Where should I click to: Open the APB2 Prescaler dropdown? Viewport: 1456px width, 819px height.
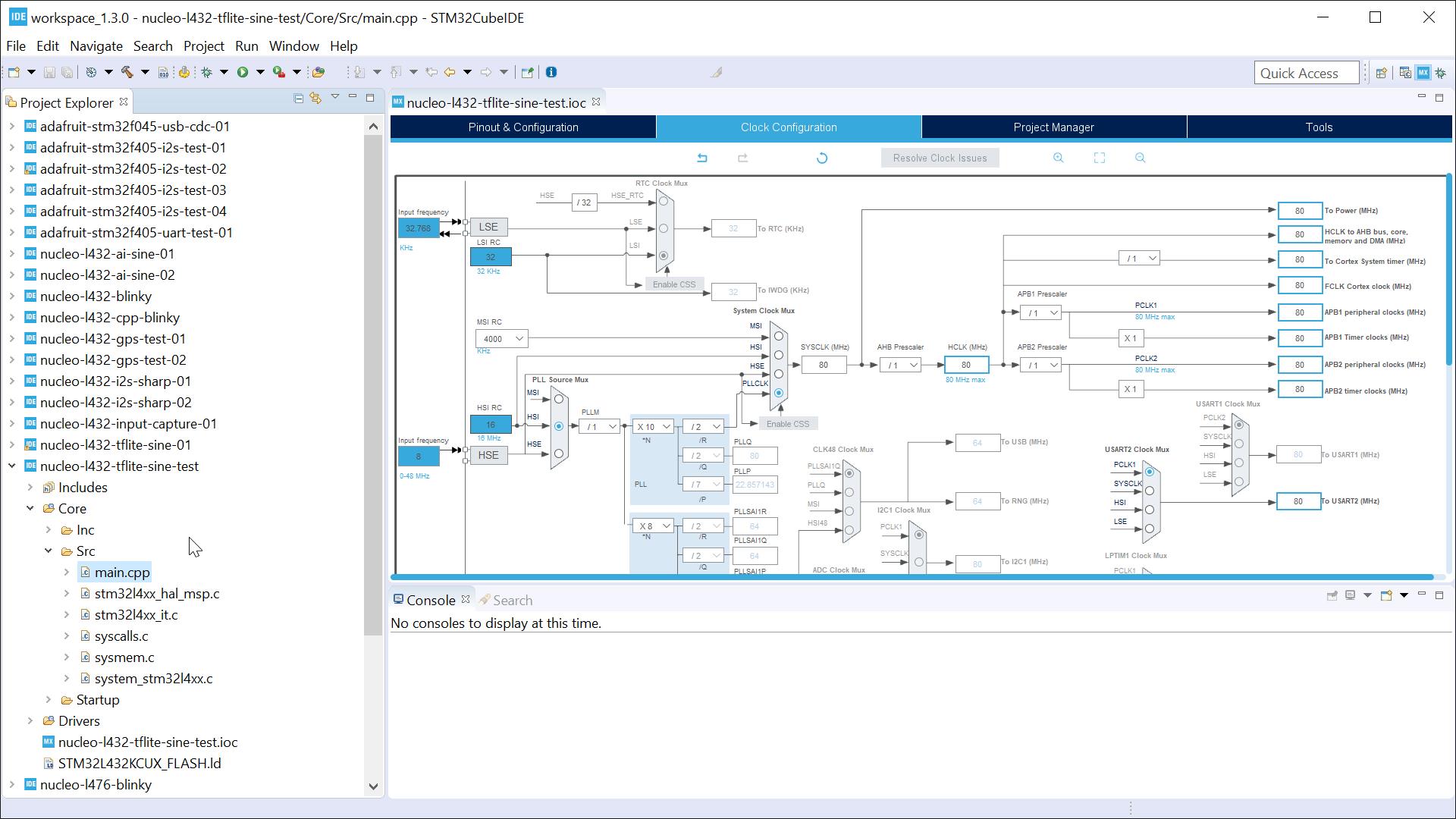coord(1040,366)
